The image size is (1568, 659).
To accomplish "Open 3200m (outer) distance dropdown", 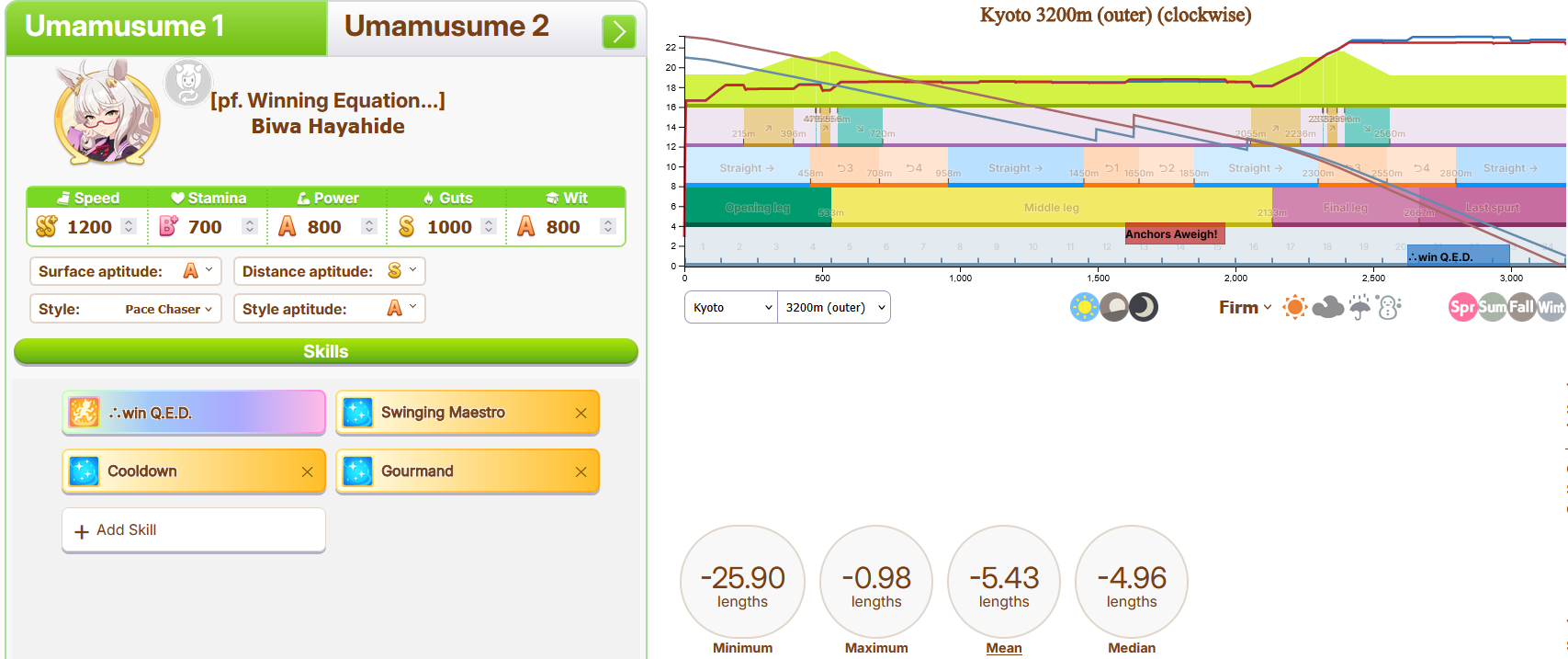I will [834, 308].
